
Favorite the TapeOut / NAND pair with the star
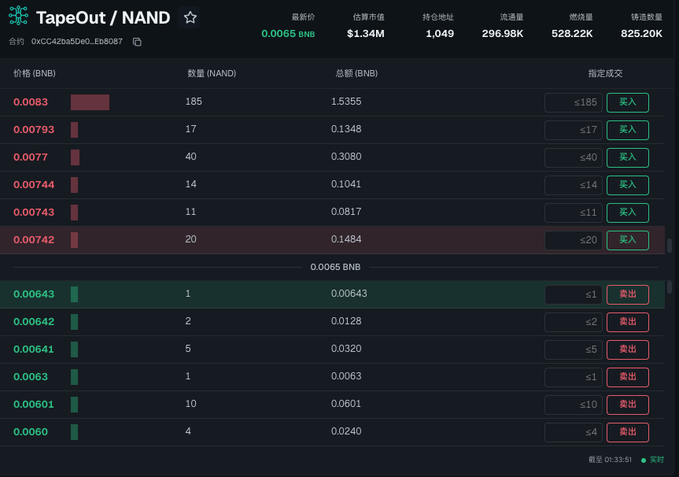190,17
